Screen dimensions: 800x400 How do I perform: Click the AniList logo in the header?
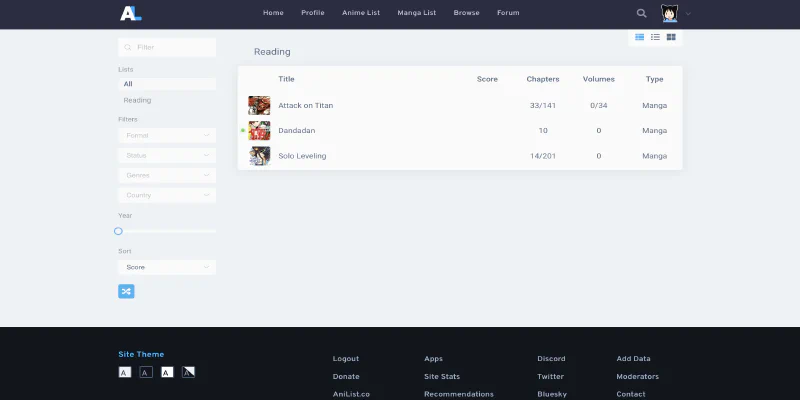(131, 13)
